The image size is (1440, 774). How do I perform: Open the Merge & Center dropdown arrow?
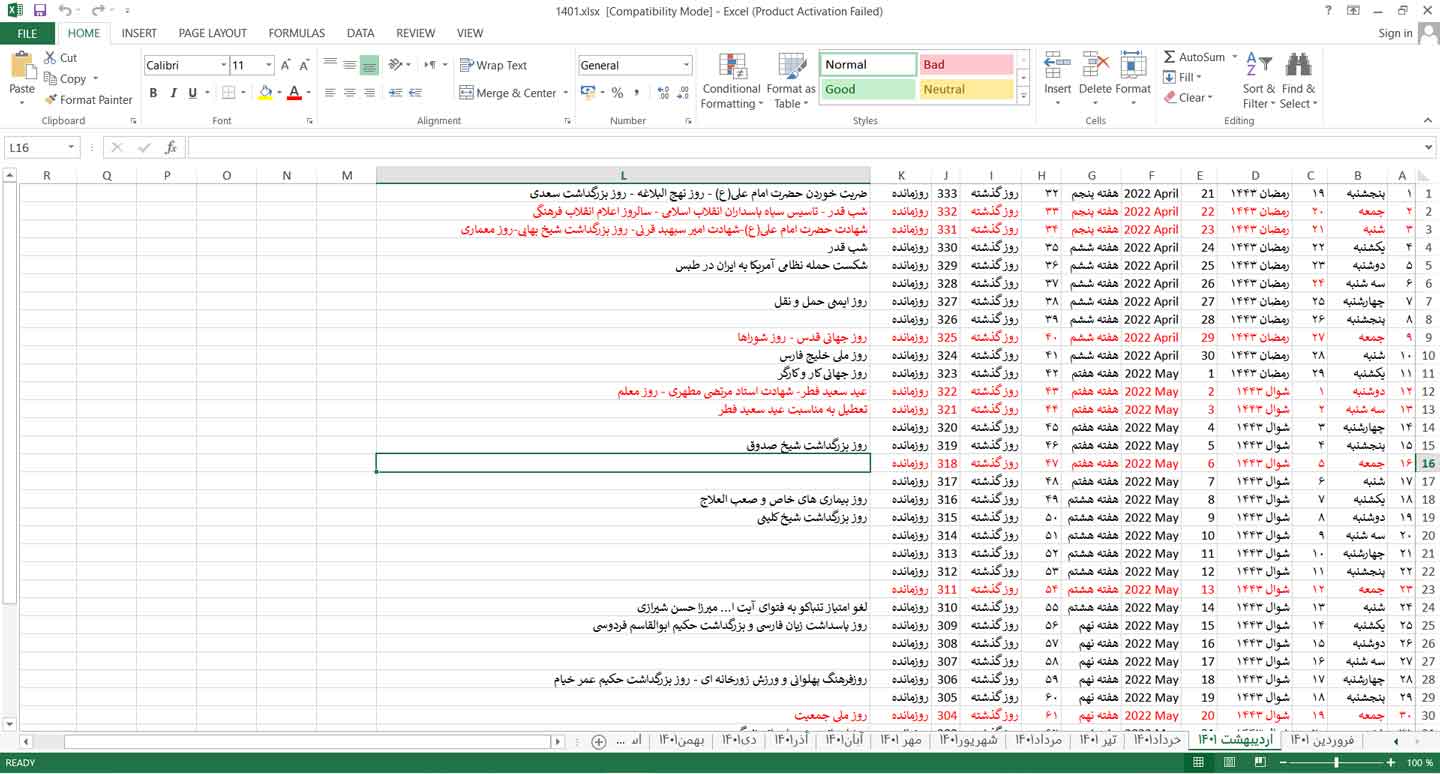pyautogui.click(x=566, y=93)
